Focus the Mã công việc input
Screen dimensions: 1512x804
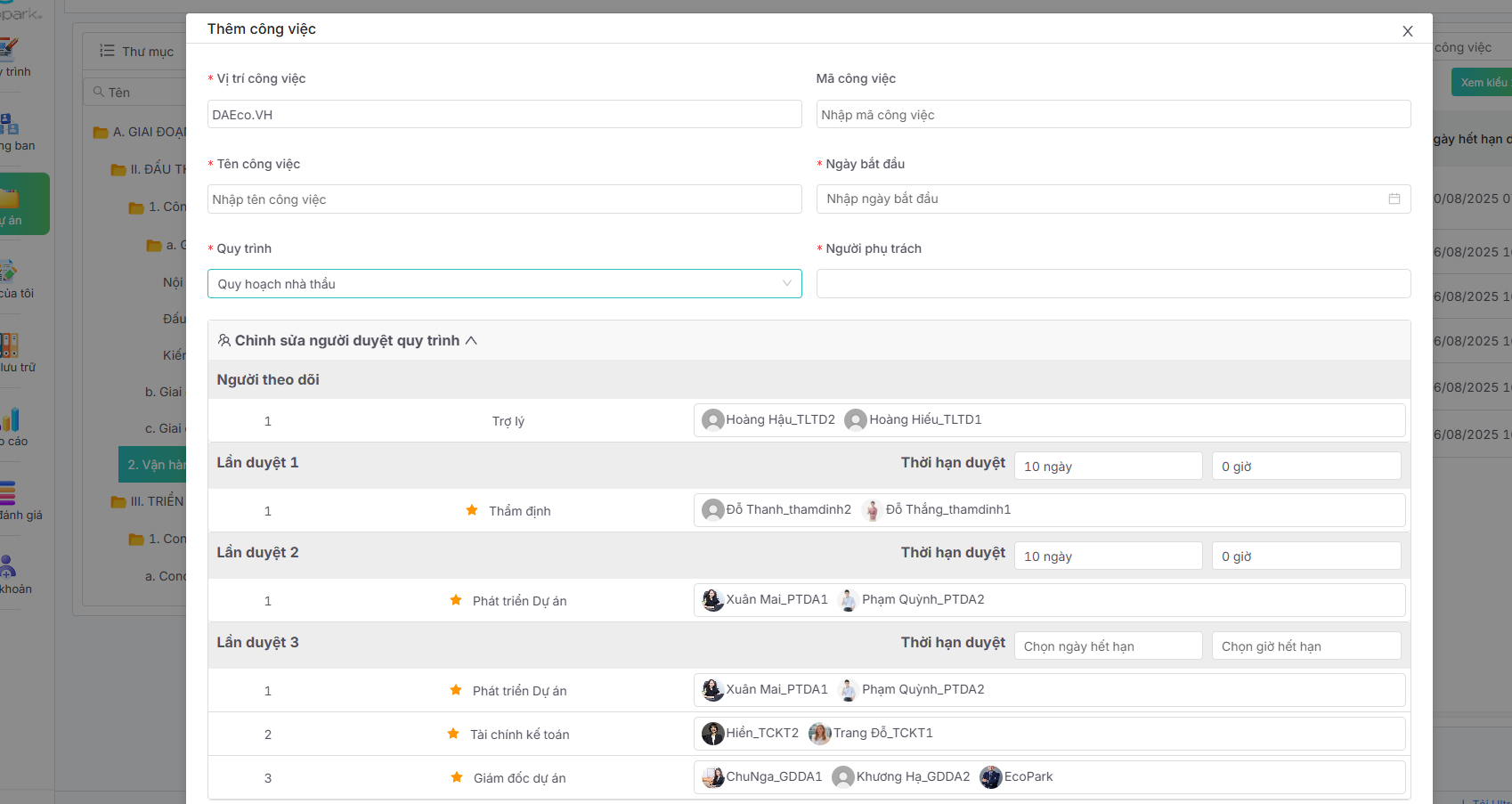click(1113, 115)
